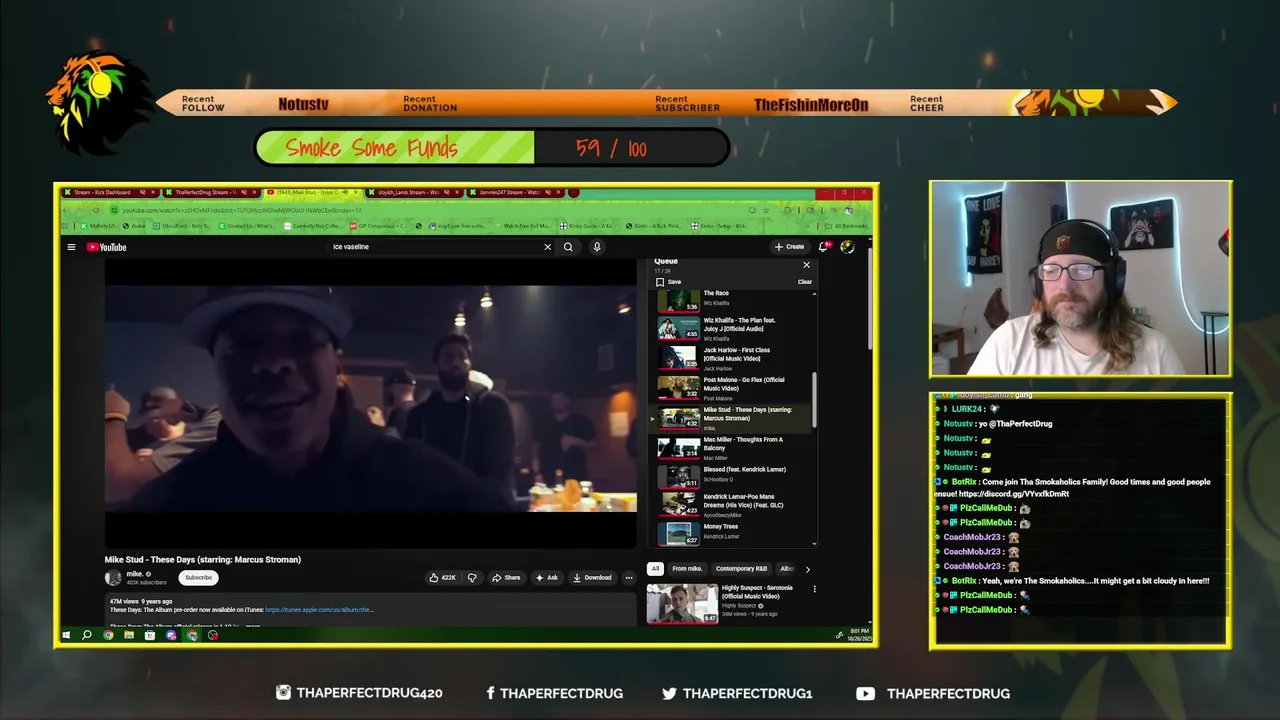Switch to 'ThePerfectDrug Stream' browser tab
Image resolution: width=1280 pixels, height=720 pixels.
click(212, 192)
